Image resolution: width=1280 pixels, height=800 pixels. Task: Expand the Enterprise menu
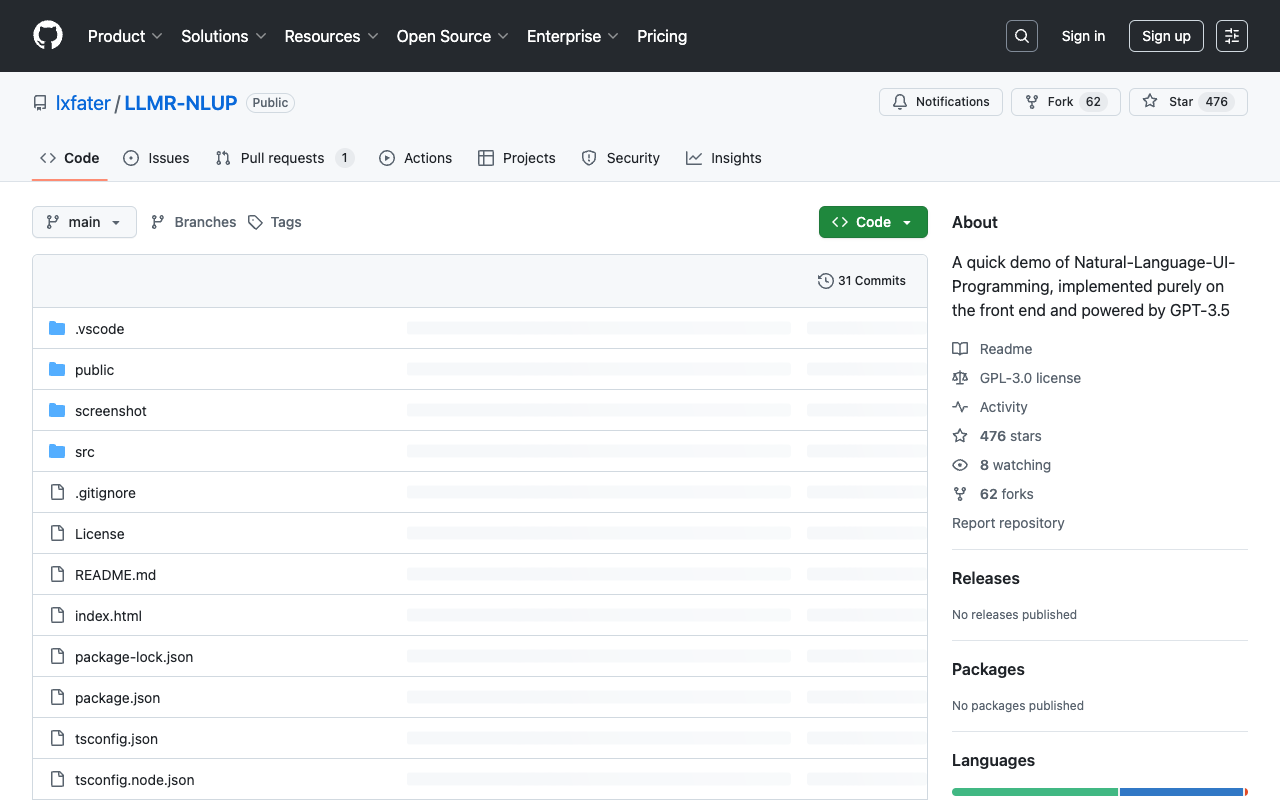(x=573, y=36)
